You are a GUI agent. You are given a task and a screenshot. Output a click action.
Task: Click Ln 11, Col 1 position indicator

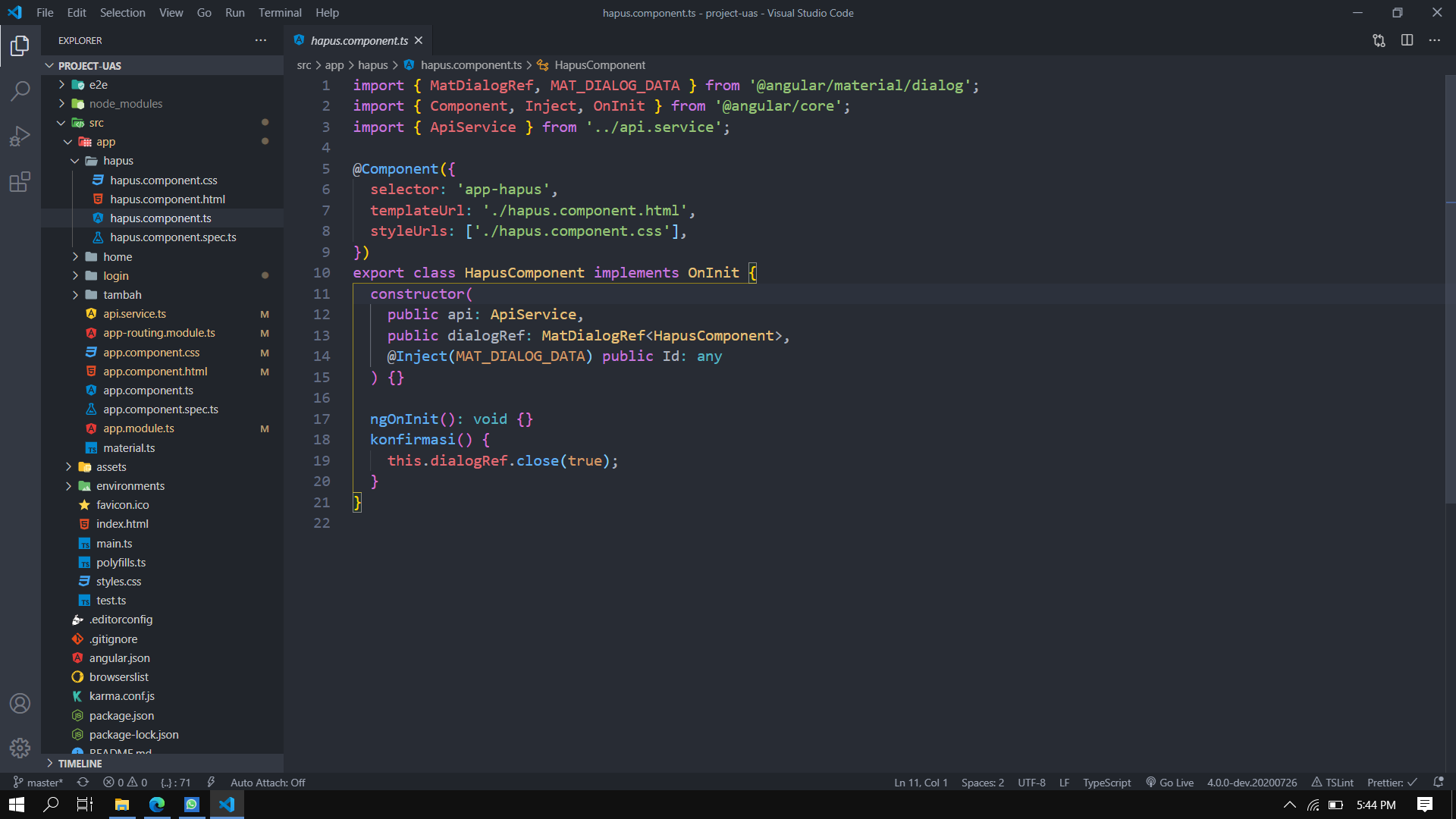pos(921,782)
